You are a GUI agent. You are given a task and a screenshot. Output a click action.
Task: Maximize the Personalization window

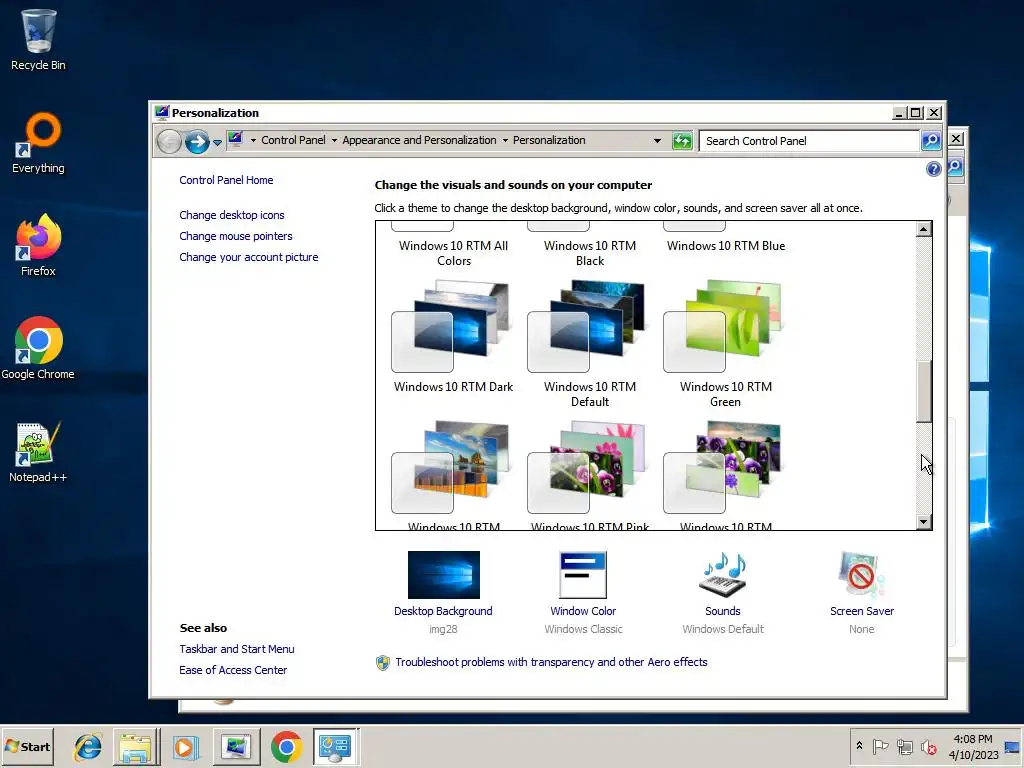(x=916, y=113)
